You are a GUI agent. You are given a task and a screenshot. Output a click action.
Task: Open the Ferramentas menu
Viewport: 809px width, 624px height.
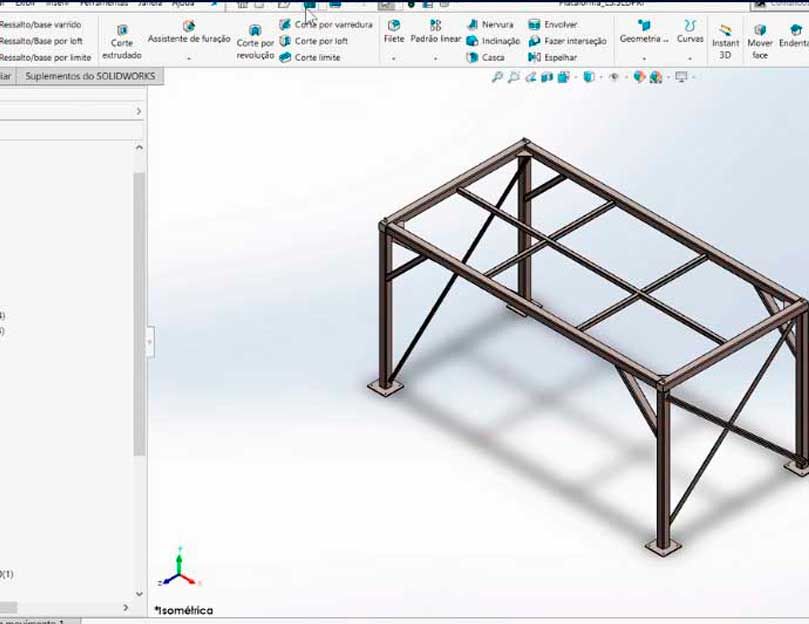[103, 4]
